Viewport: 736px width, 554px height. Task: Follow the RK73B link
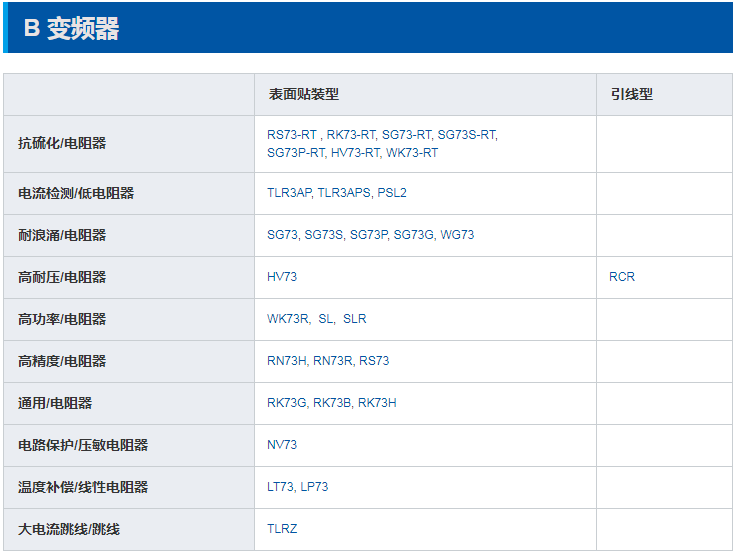pyautogui.click(x=332, y=403)
